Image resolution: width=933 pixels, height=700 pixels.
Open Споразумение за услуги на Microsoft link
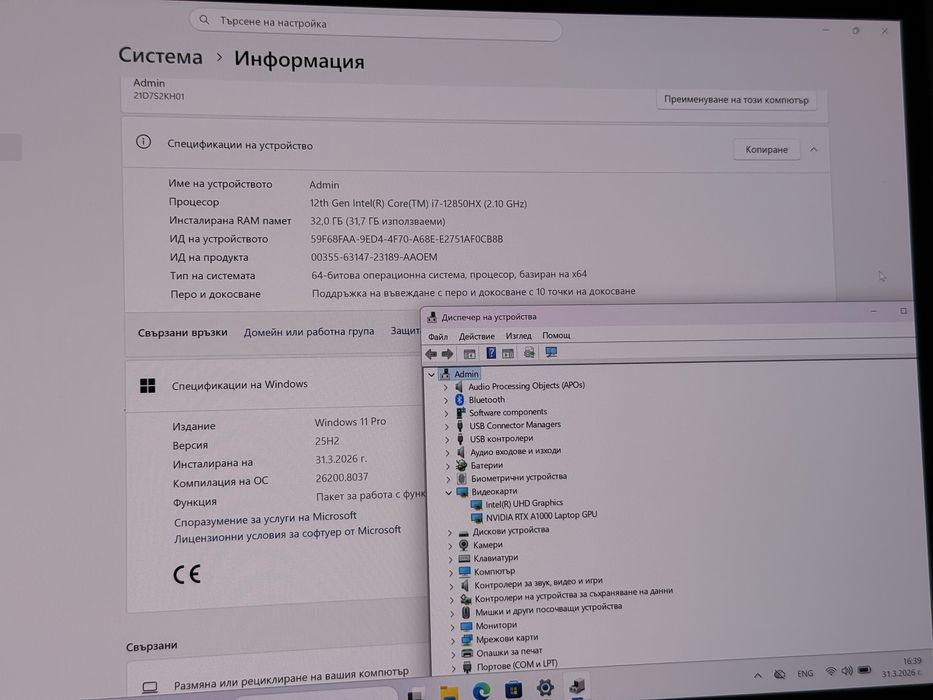point(265,518)
